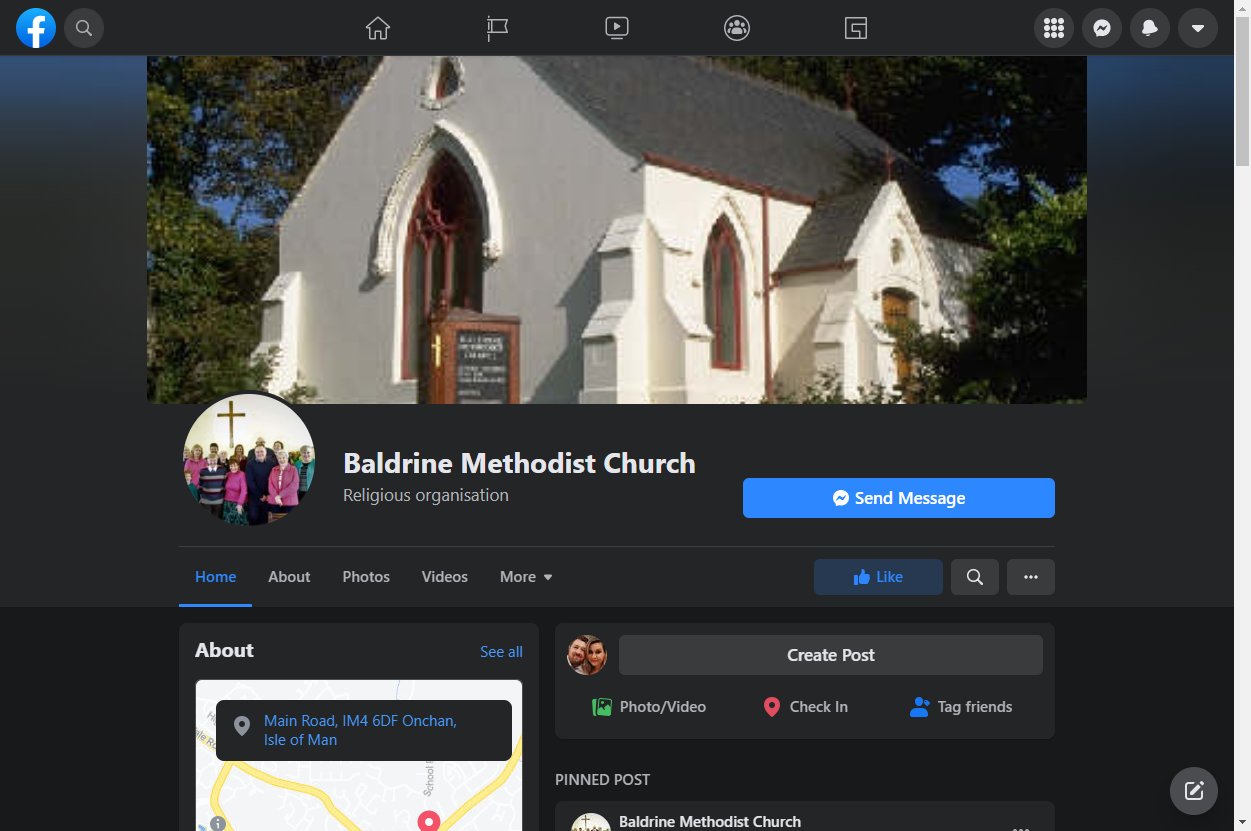Open the Pages flag icon
This screenshot has height=831, width=1251.
pyautogui.click(x=498, y=28)
